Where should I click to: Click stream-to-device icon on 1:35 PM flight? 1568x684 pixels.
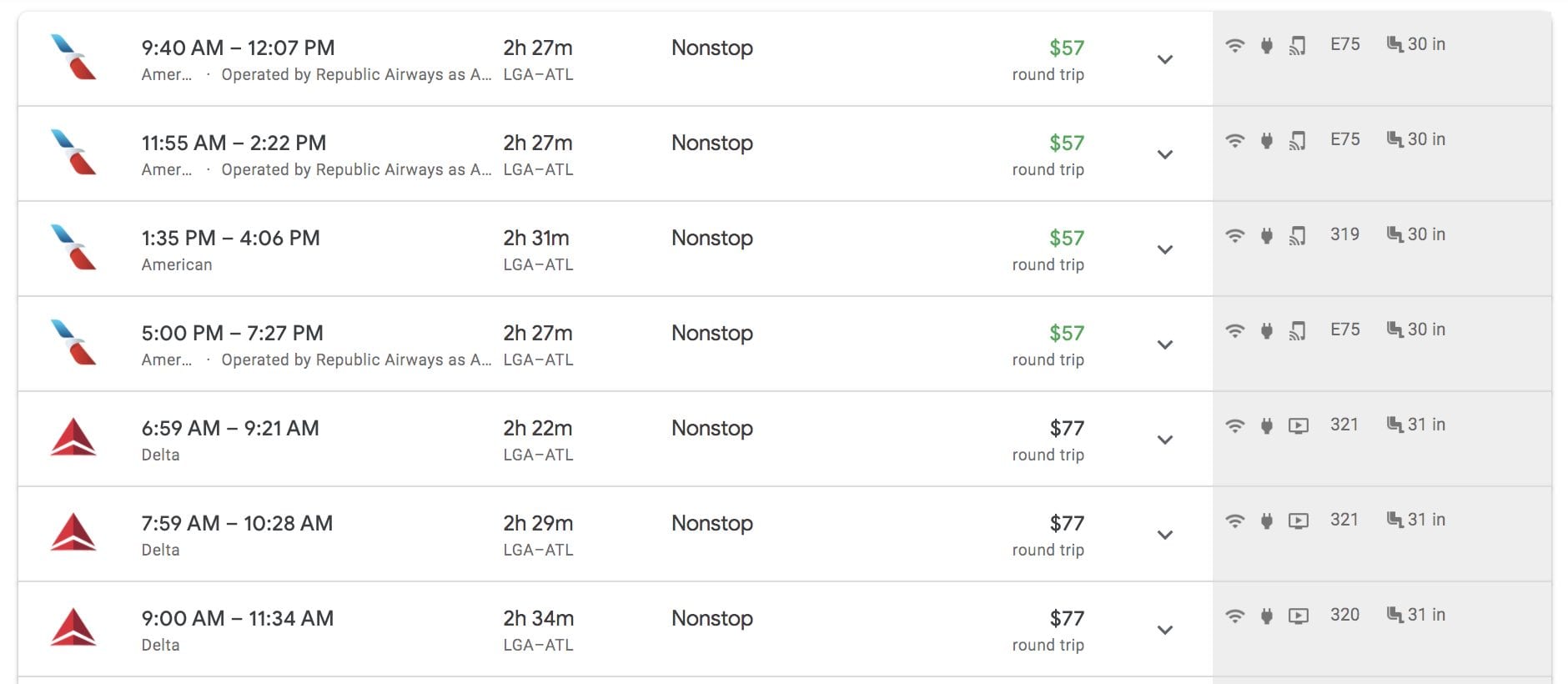pos(1298,235)
